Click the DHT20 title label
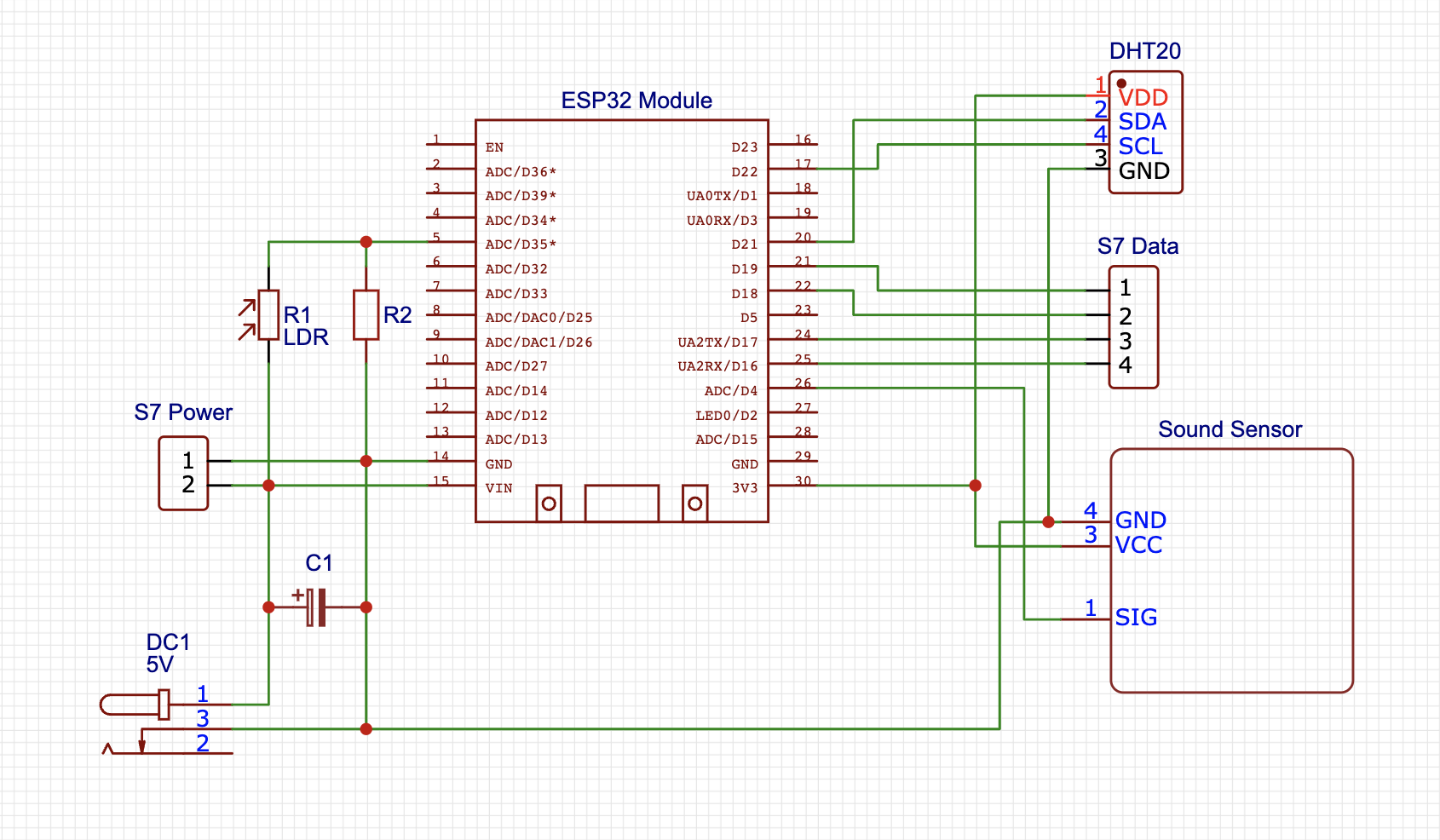1440x840 pixels. point(1145,51)
